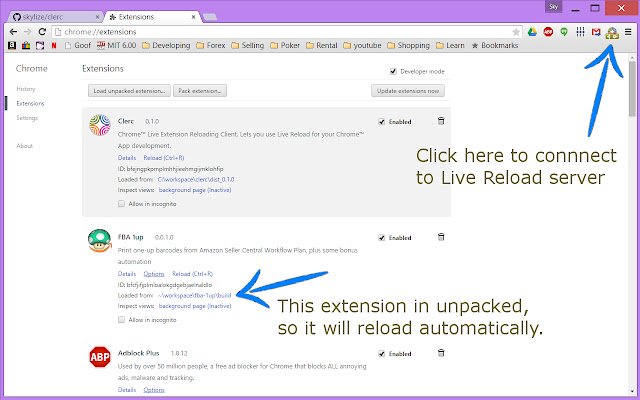Open the first black bookmark icon
The width and height of the screenshot is (640, 400).
coord(12,45)
